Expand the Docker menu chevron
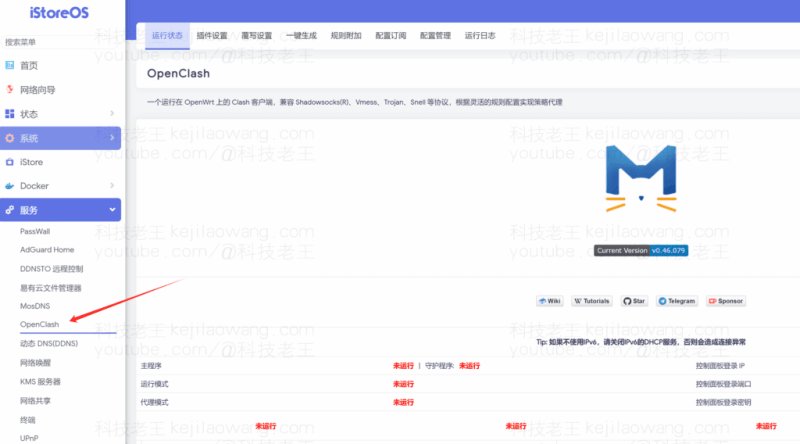The width and height of the screenshot is (800, 444). [x=112, y=185]
